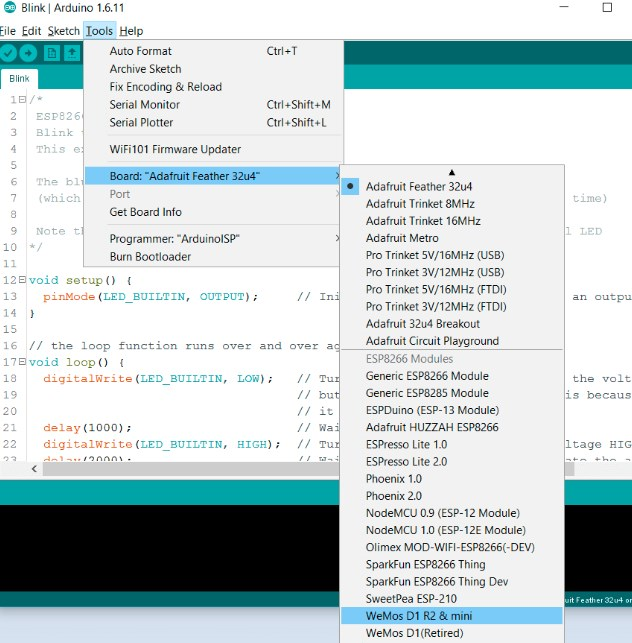Click pinMode on line 13
This screenshot has width=632, height=643.
(x=69, y=296)
